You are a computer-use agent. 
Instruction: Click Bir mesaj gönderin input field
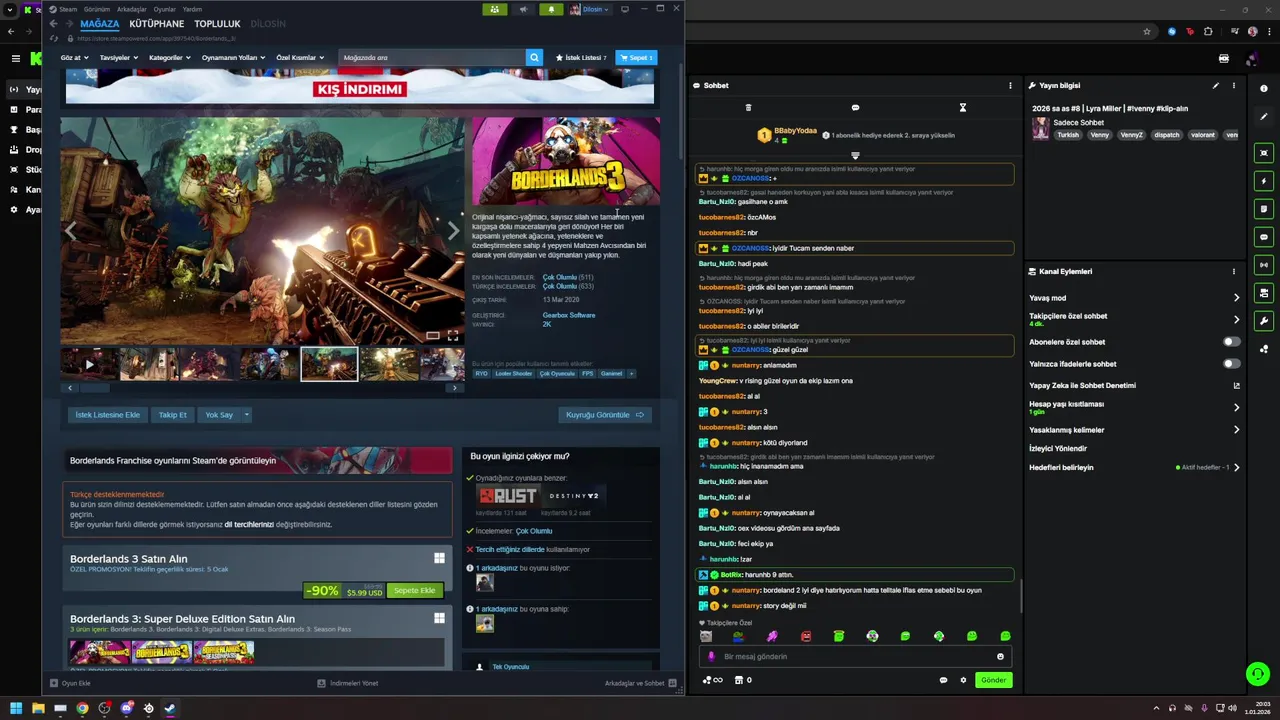[855, 657]
